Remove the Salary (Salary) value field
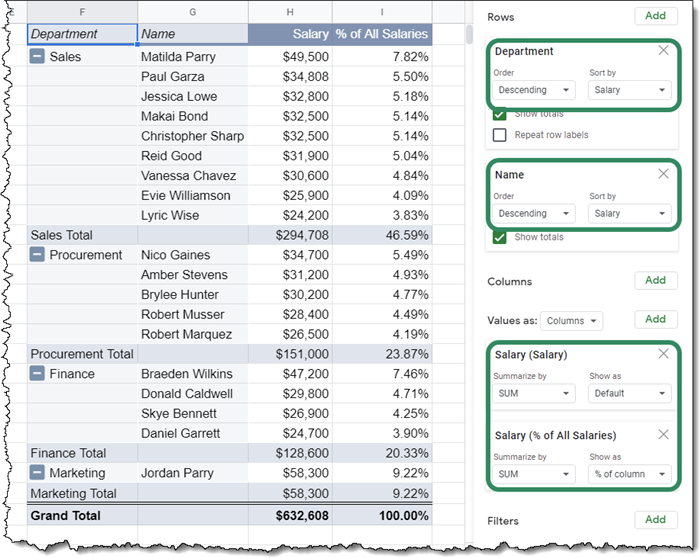Screen dimensions: 700x558 pyautogui.click(x=663, y=354)
